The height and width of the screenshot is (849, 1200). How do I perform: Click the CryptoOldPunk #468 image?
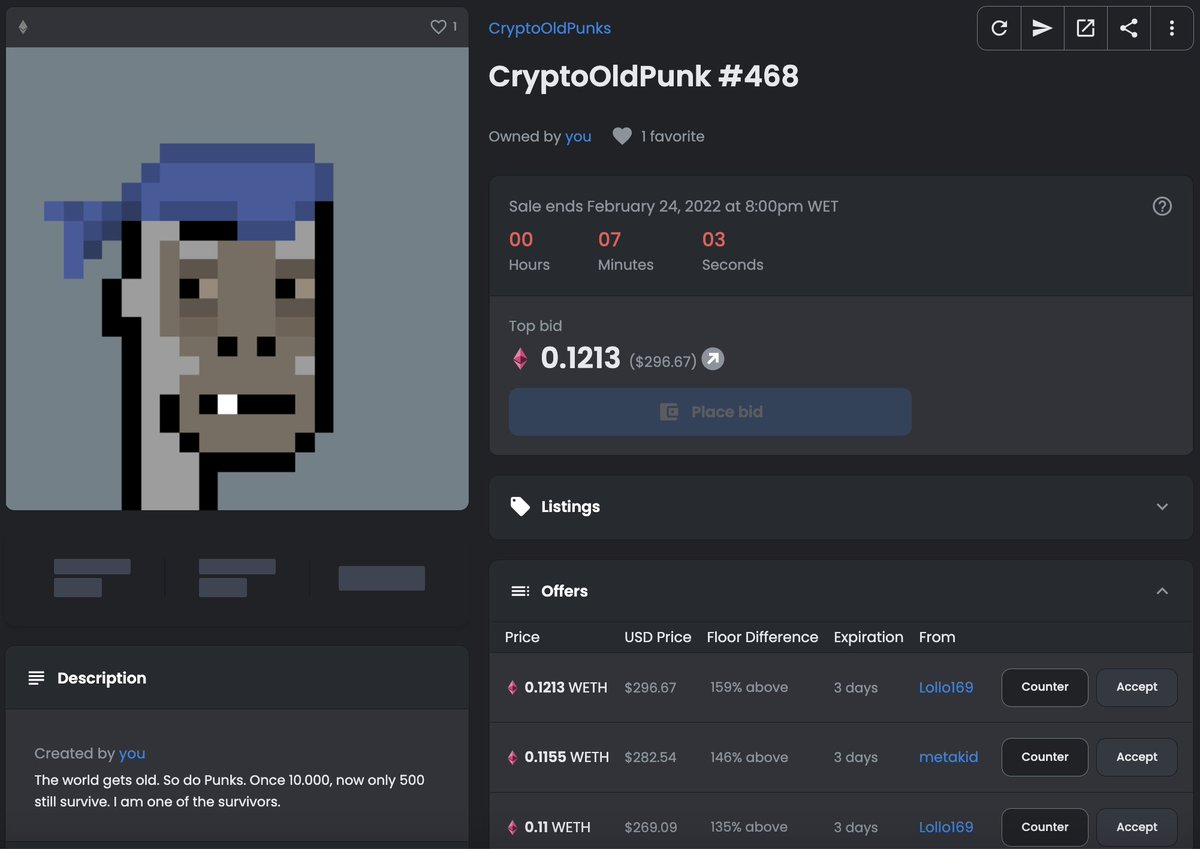click(237, 279)
